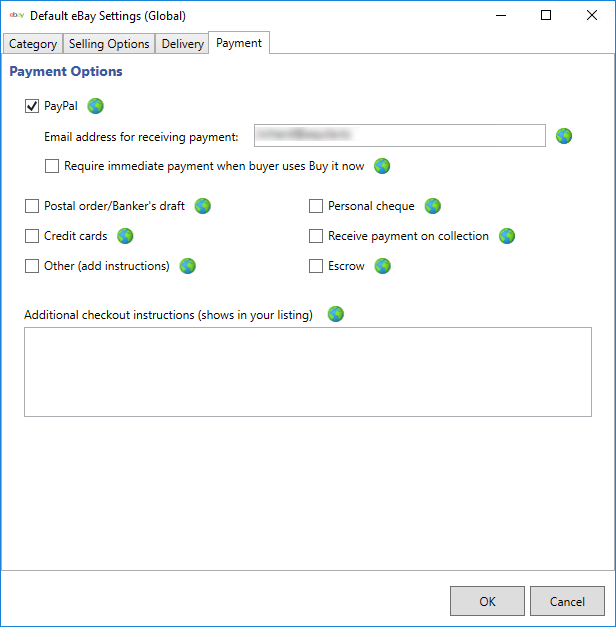Click globe icon next to Personal cheque
The image size is (616, 627).
[433, 206]
